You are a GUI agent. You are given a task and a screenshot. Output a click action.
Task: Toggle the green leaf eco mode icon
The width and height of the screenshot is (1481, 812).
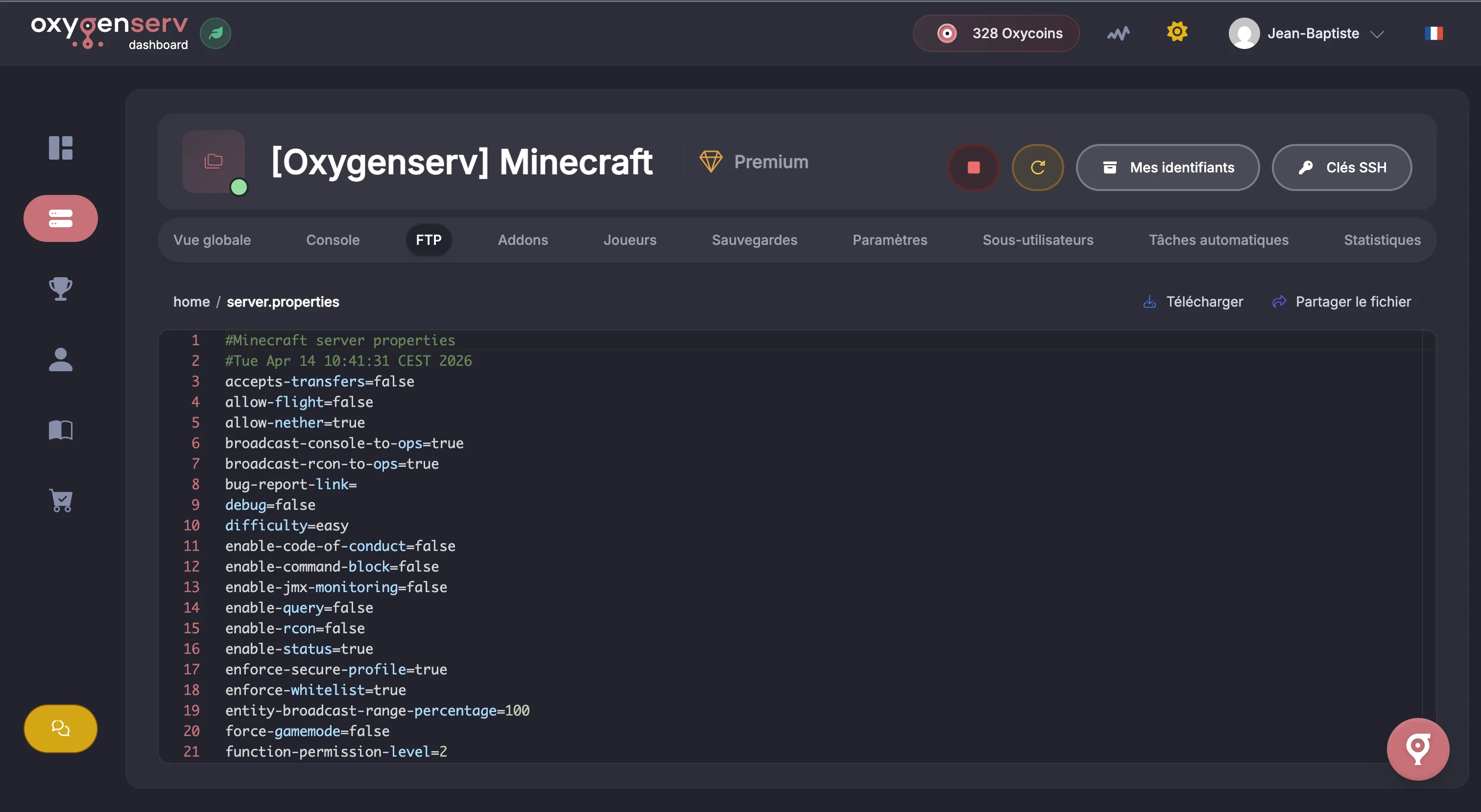tap(215, 33)
